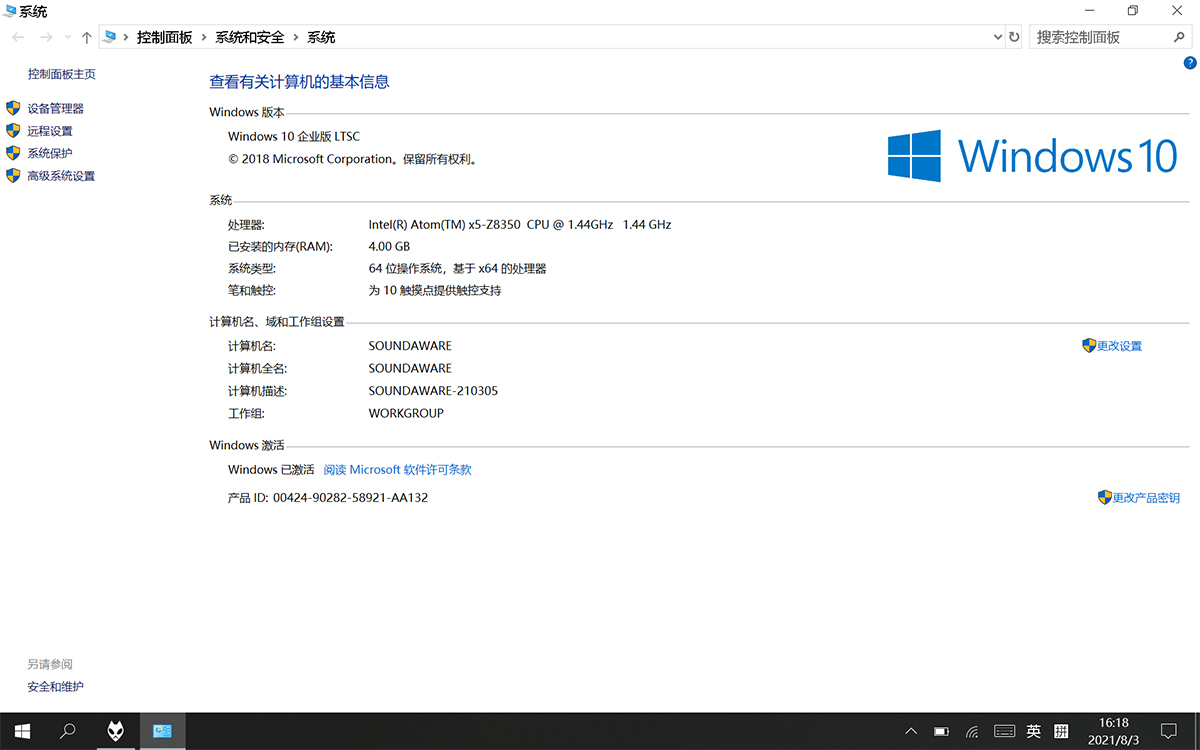Screen dimensions: 1200x750
Task: Select 控制面板 in the breadcrumb path
Action: (164, 37)
